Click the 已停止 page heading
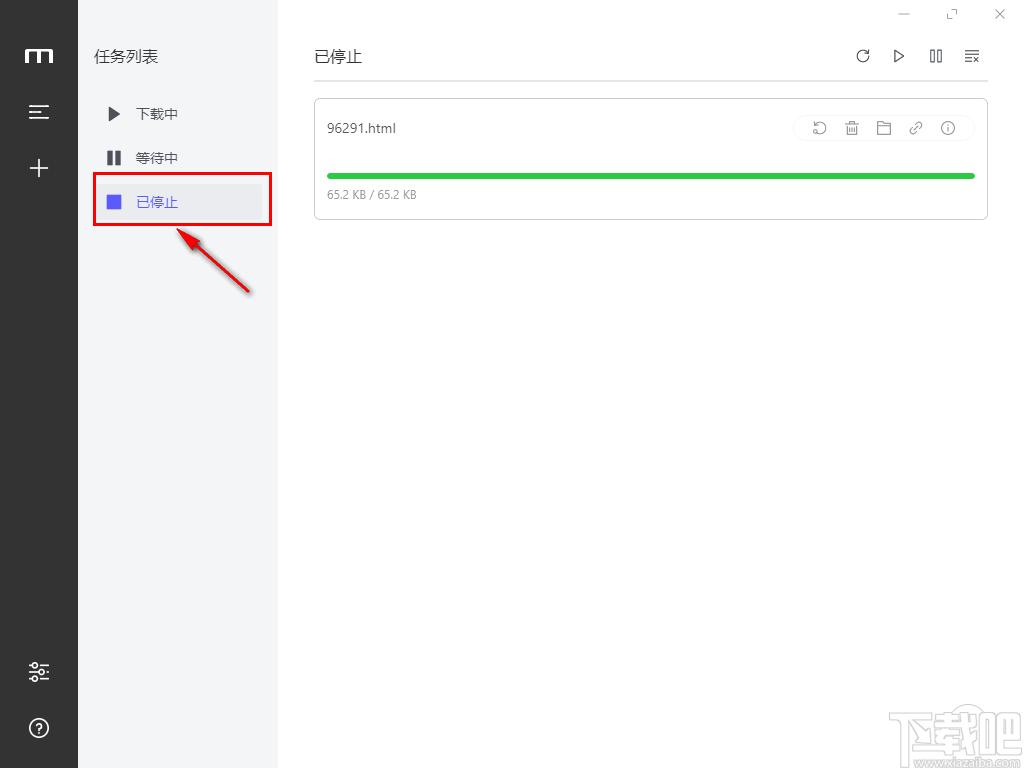1024x768 pixels. tap(338, 56)
